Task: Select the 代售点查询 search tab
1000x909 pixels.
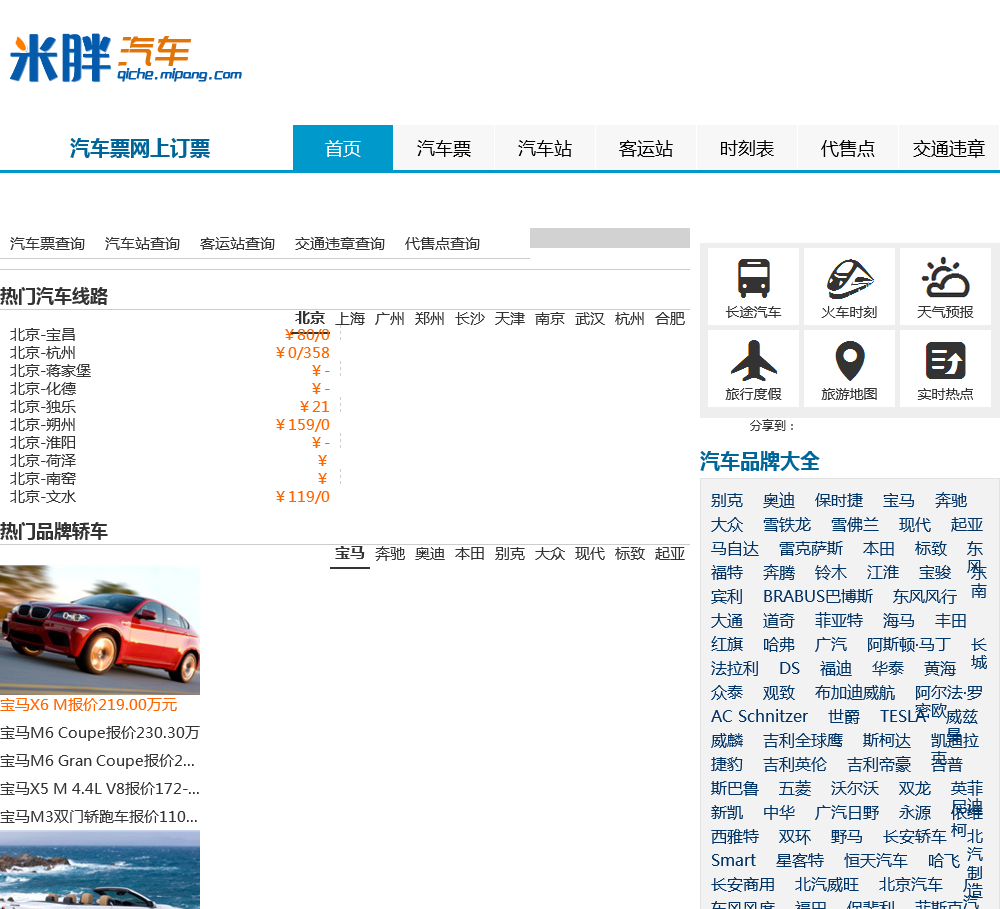Action: pyautogui.click(x=442, y=244)
